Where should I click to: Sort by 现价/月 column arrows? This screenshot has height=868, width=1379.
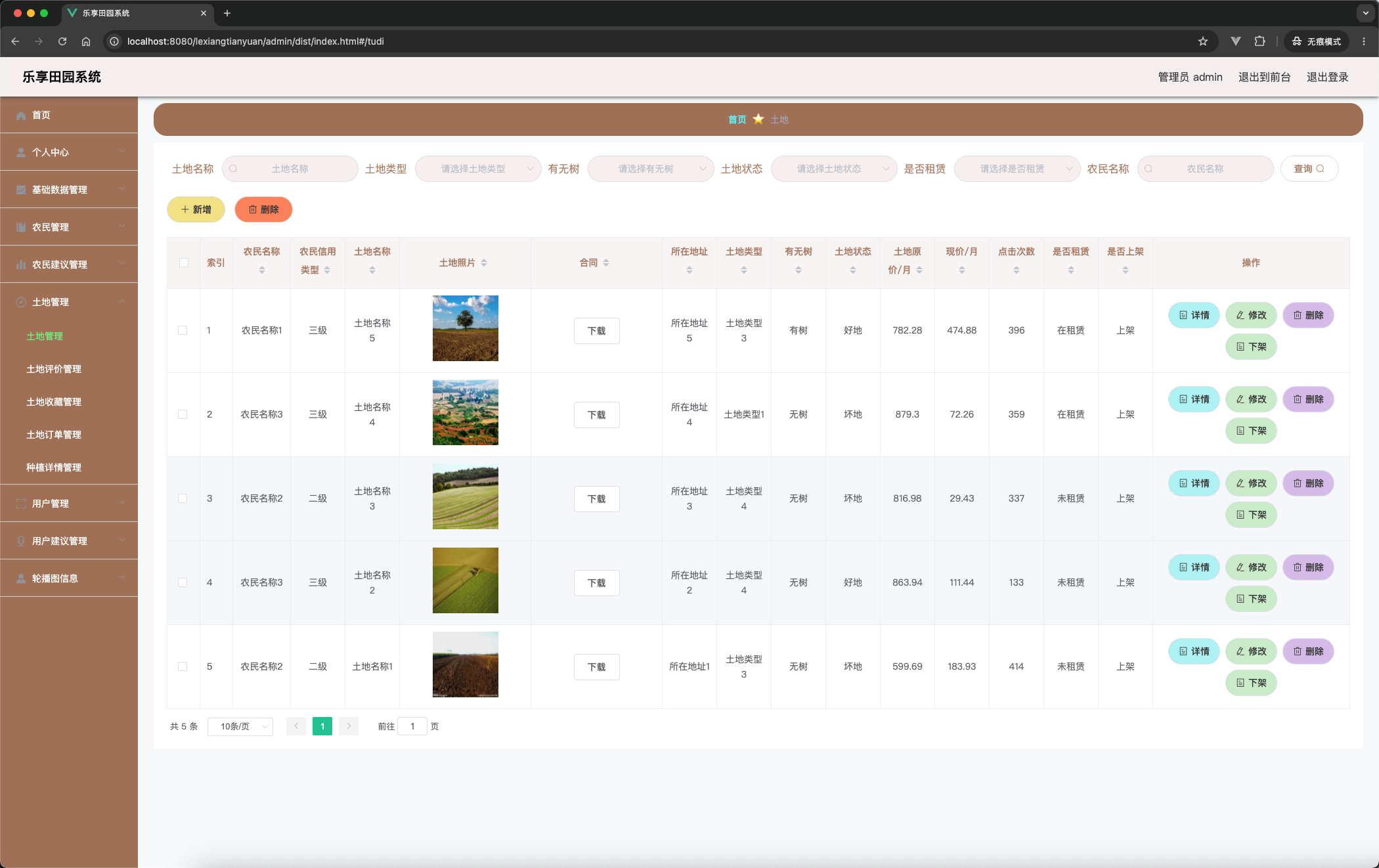click(x=962, y=270)
